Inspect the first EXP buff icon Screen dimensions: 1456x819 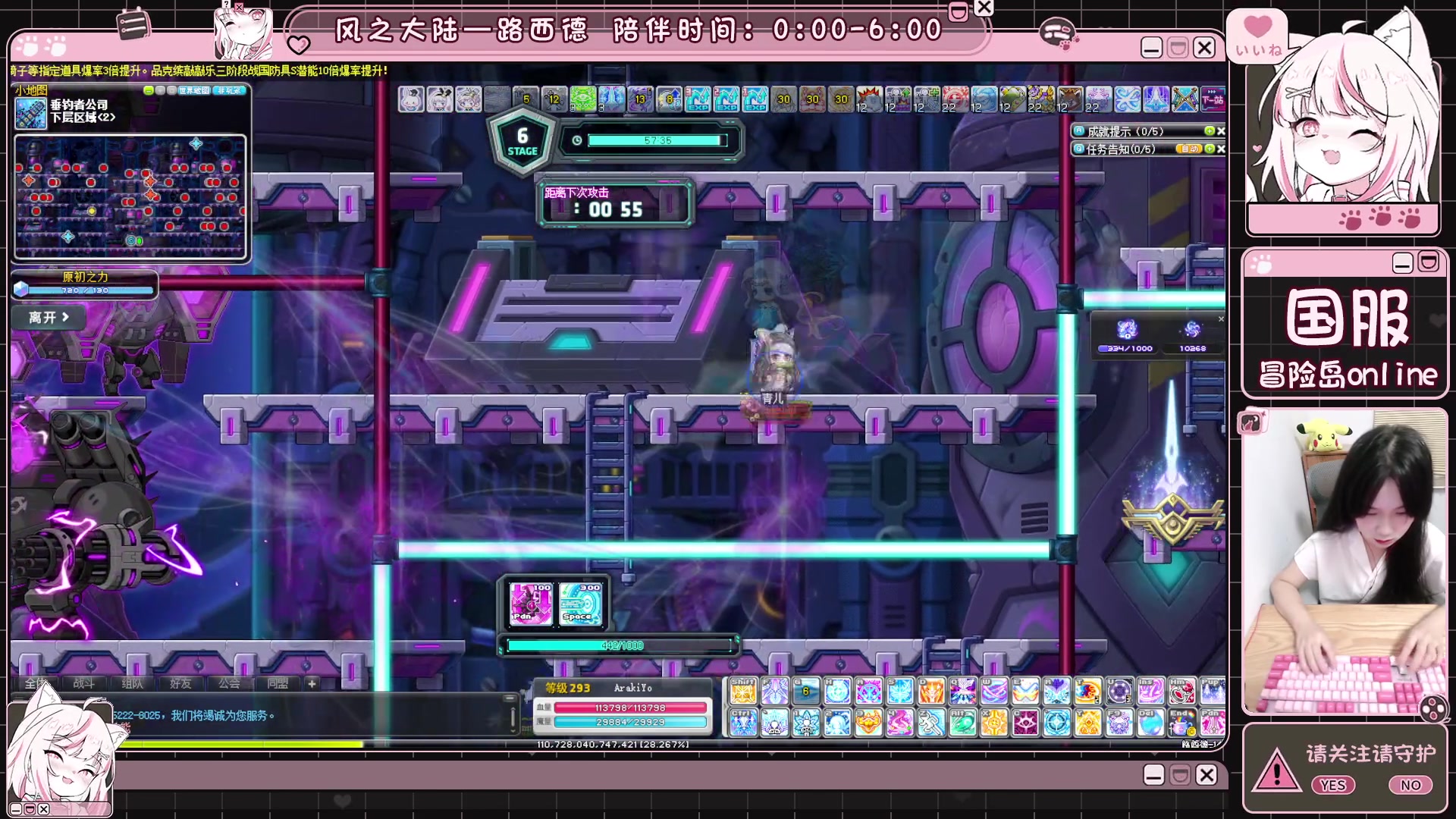698,99
